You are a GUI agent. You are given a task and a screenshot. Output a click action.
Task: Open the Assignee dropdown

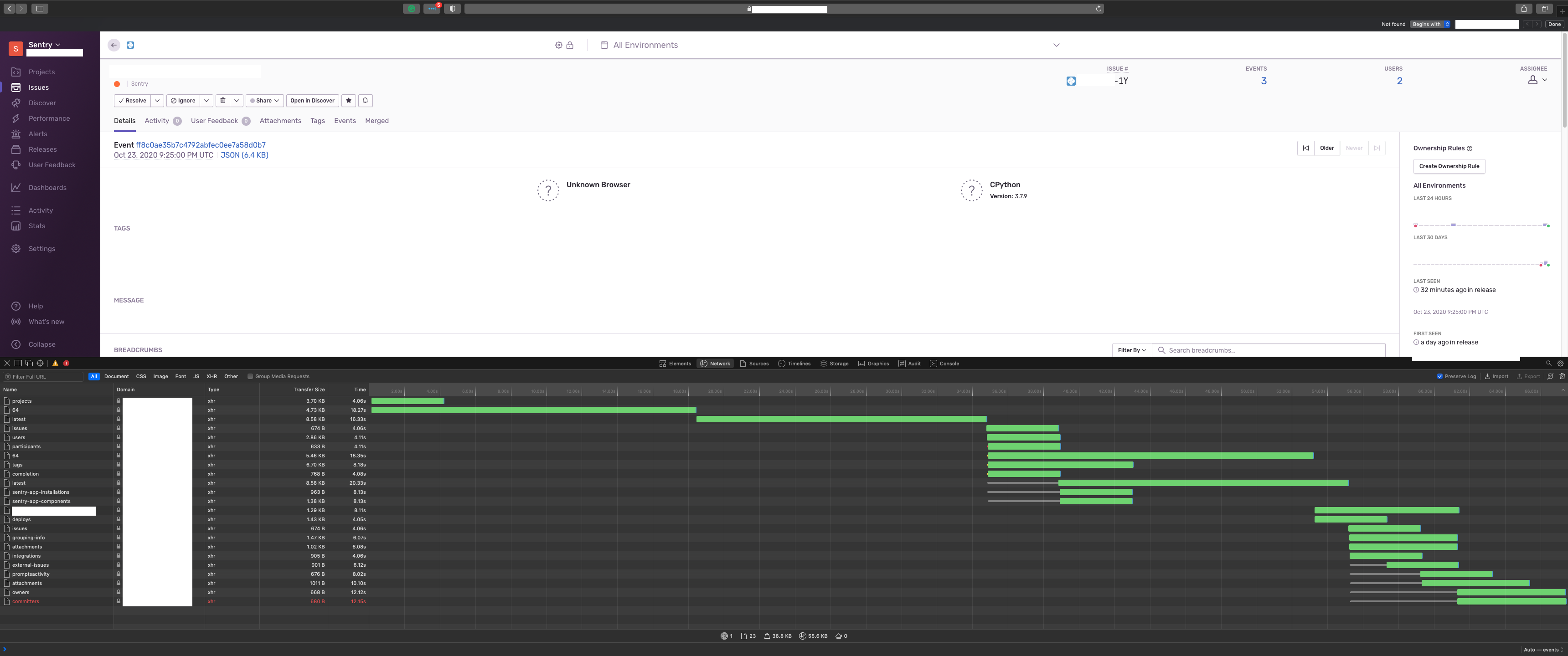[1537, 80]
